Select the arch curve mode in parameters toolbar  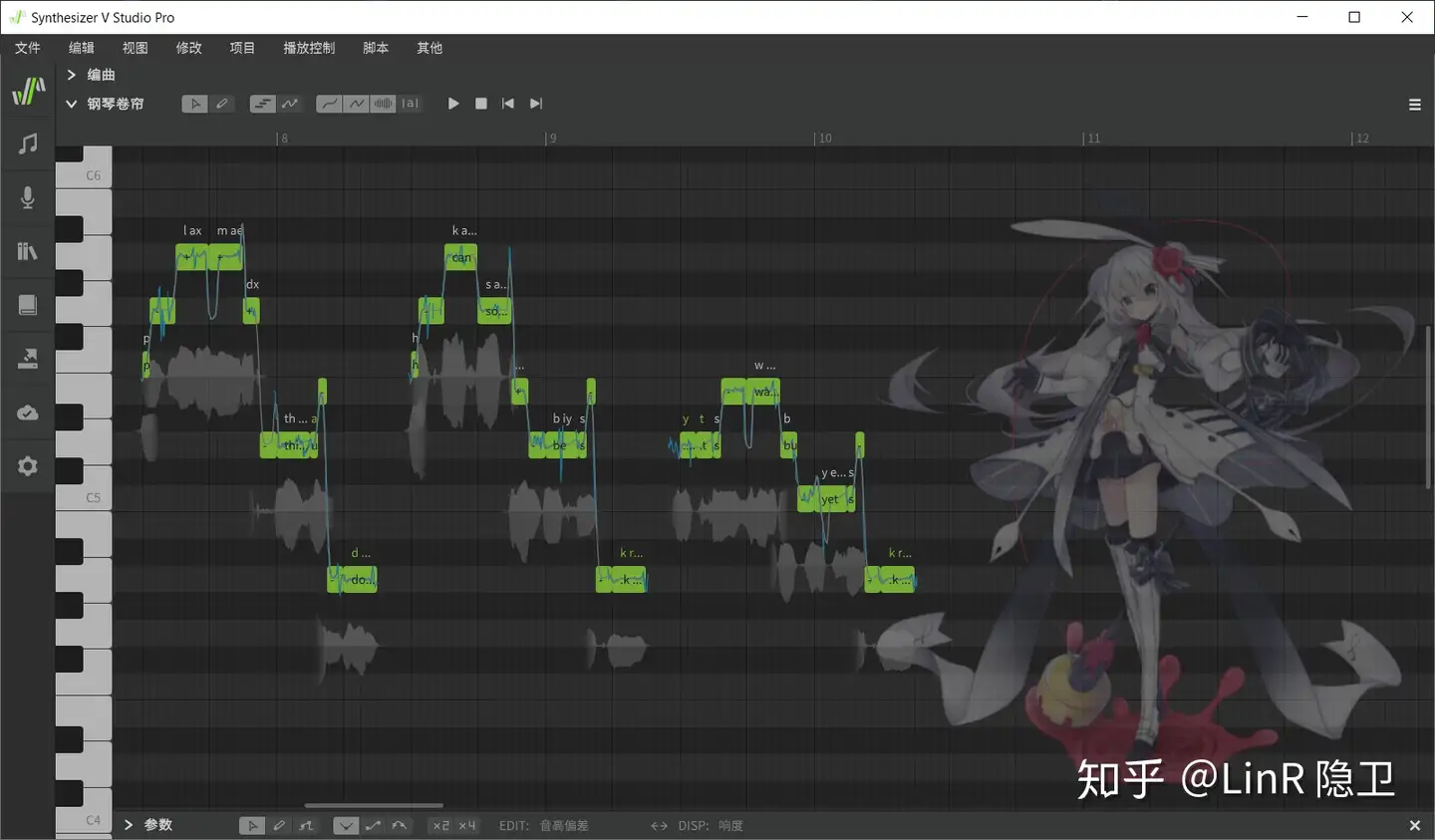(x=400, y=825)
